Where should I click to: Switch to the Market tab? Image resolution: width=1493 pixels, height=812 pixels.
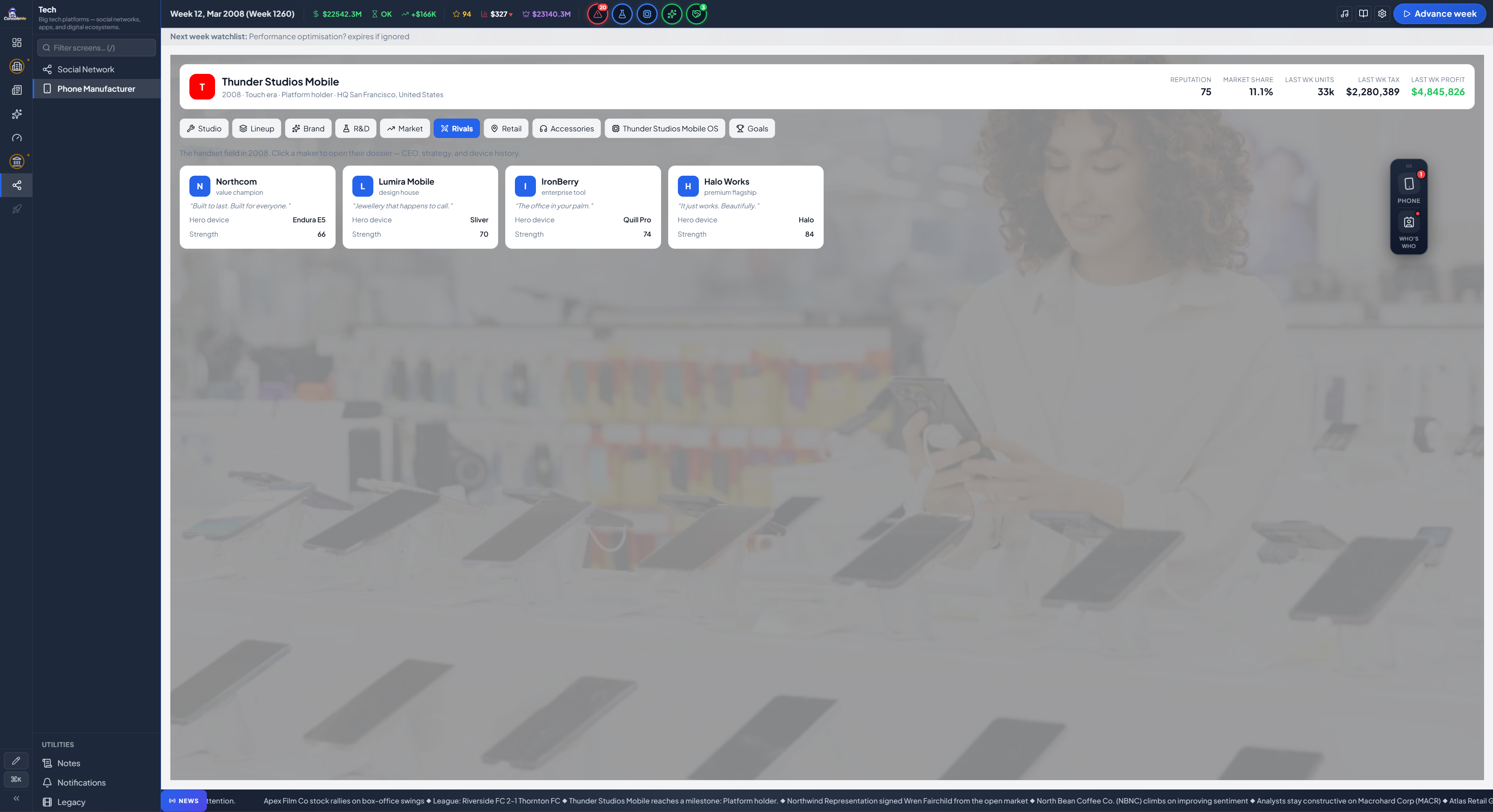coord(404,129)
